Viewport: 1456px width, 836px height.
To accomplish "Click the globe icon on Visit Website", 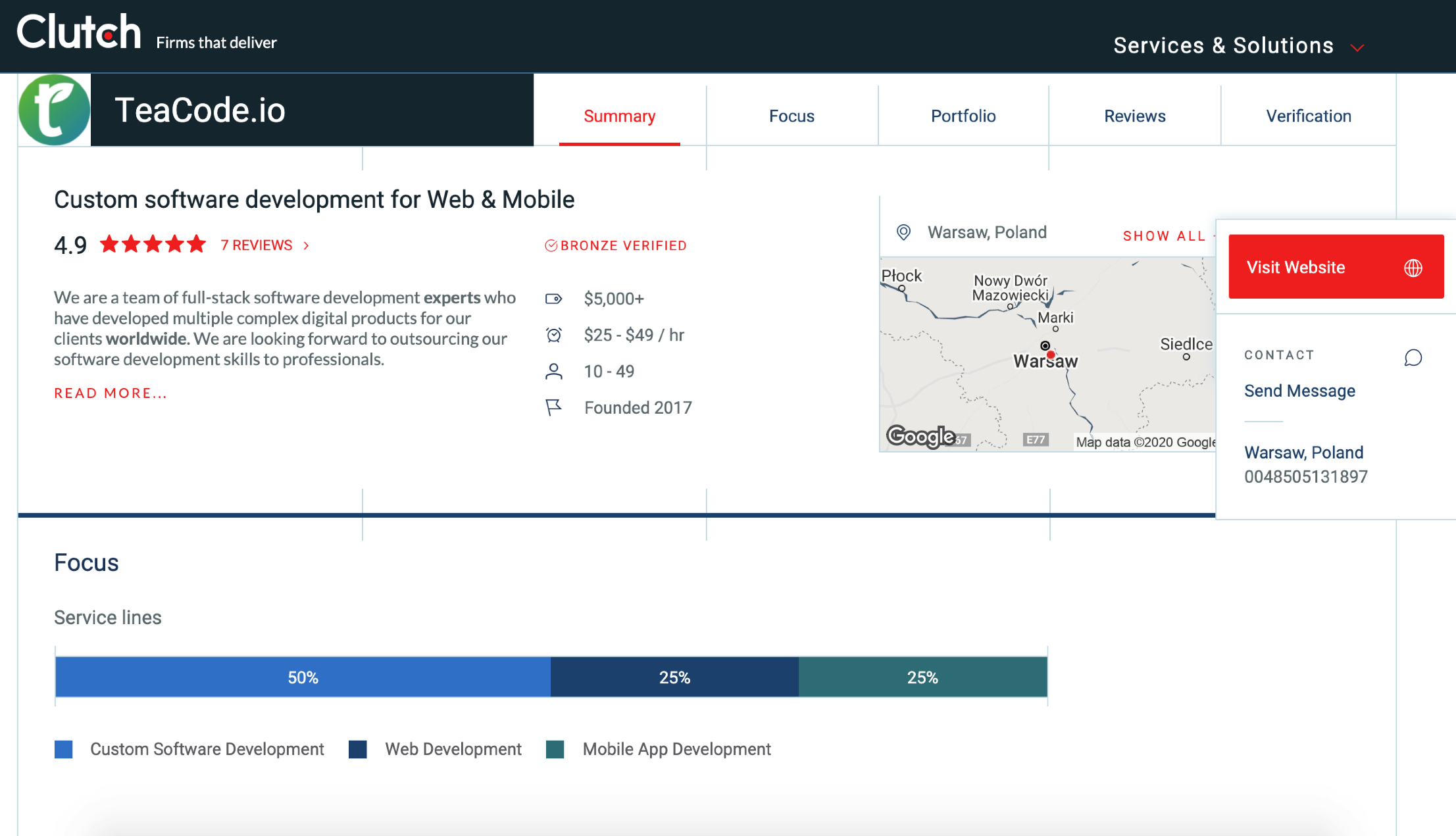I will tap(1413, 268).
